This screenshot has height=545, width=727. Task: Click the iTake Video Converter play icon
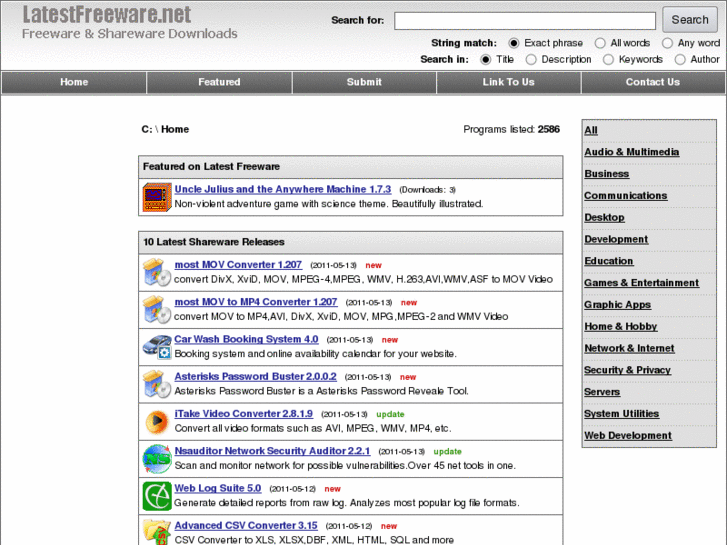click(157, 422)
